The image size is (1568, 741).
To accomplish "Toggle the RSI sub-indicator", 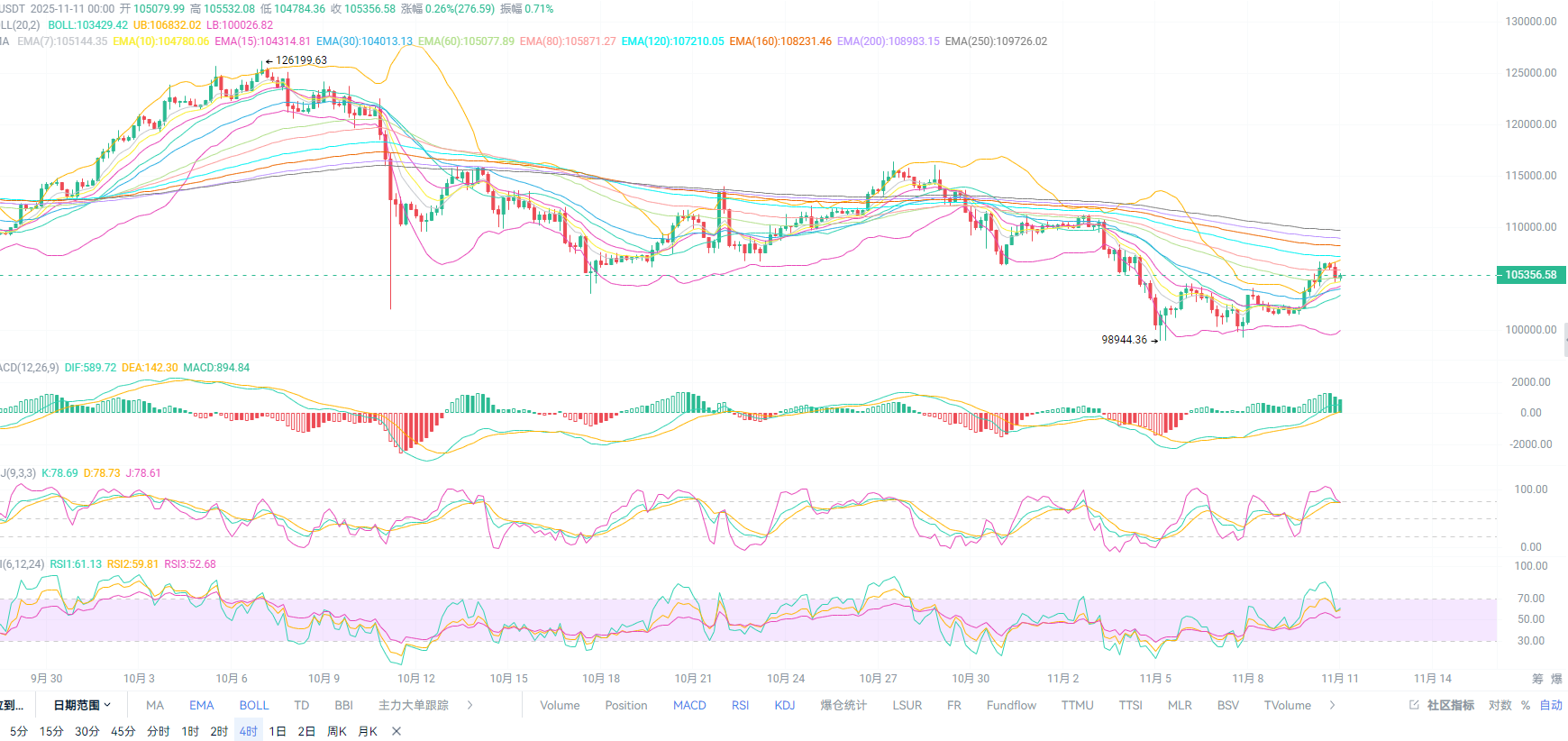I will pyautogui.click(x=740, y=705).
